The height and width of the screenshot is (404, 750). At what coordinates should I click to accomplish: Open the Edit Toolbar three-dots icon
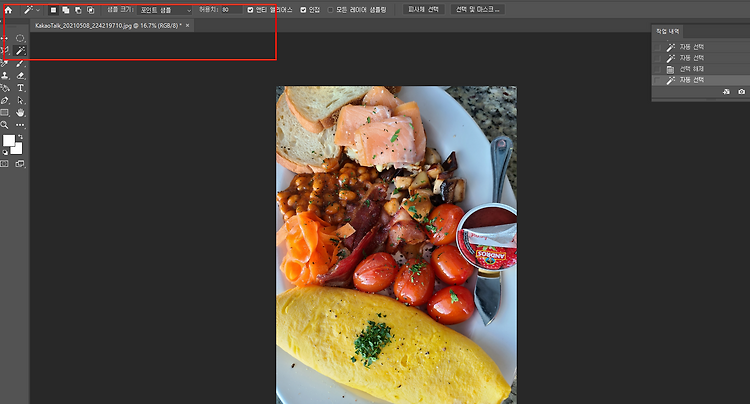click(20, 125)
